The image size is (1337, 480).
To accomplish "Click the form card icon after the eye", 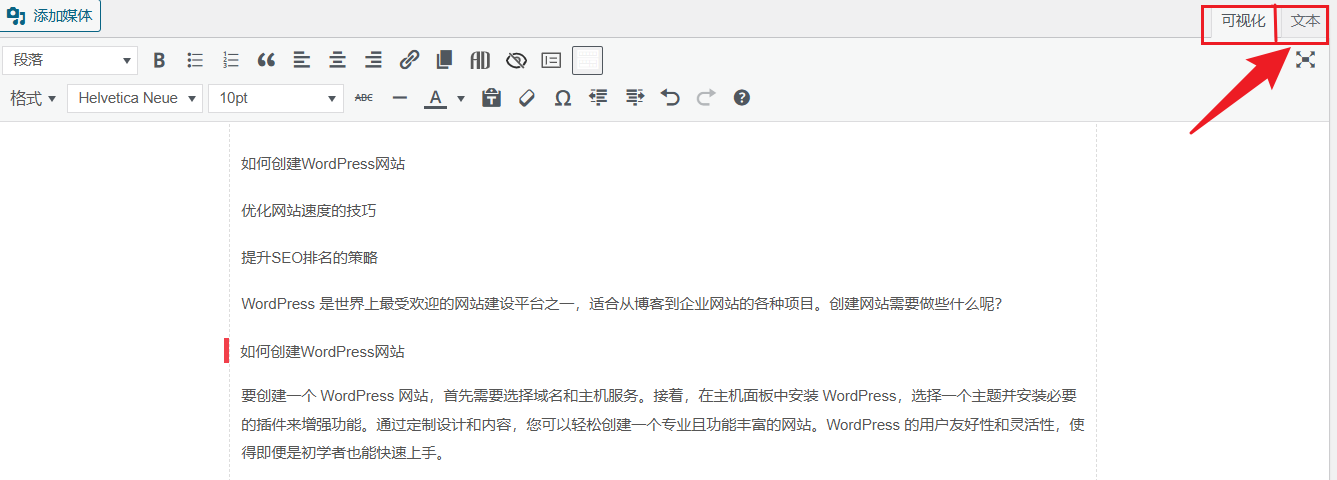I will point(551,60).
